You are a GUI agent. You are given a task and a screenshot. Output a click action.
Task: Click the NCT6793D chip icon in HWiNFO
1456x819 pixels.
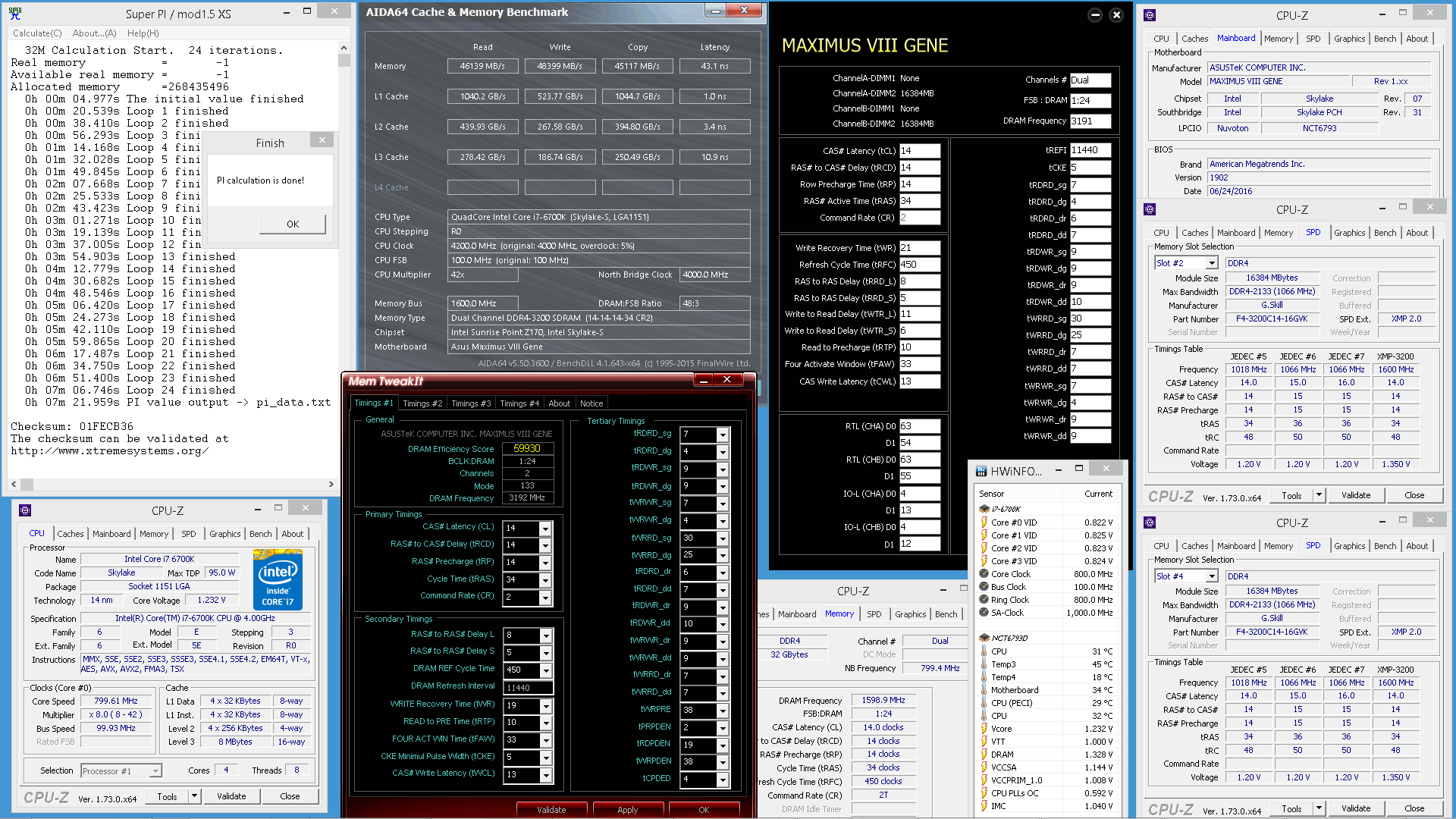[984, 638]
